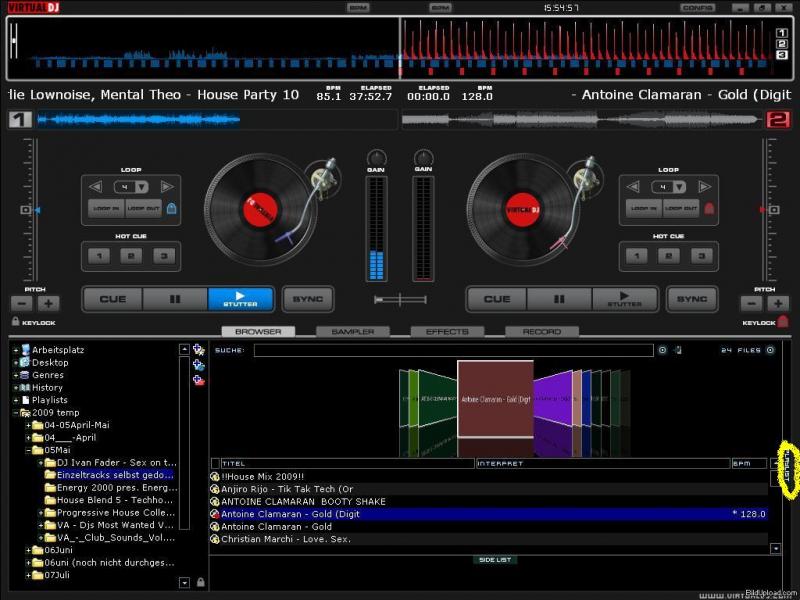Trigger hot cue 1 on deck 1
The width and height of the screenshot is (800, 600).
99,256
